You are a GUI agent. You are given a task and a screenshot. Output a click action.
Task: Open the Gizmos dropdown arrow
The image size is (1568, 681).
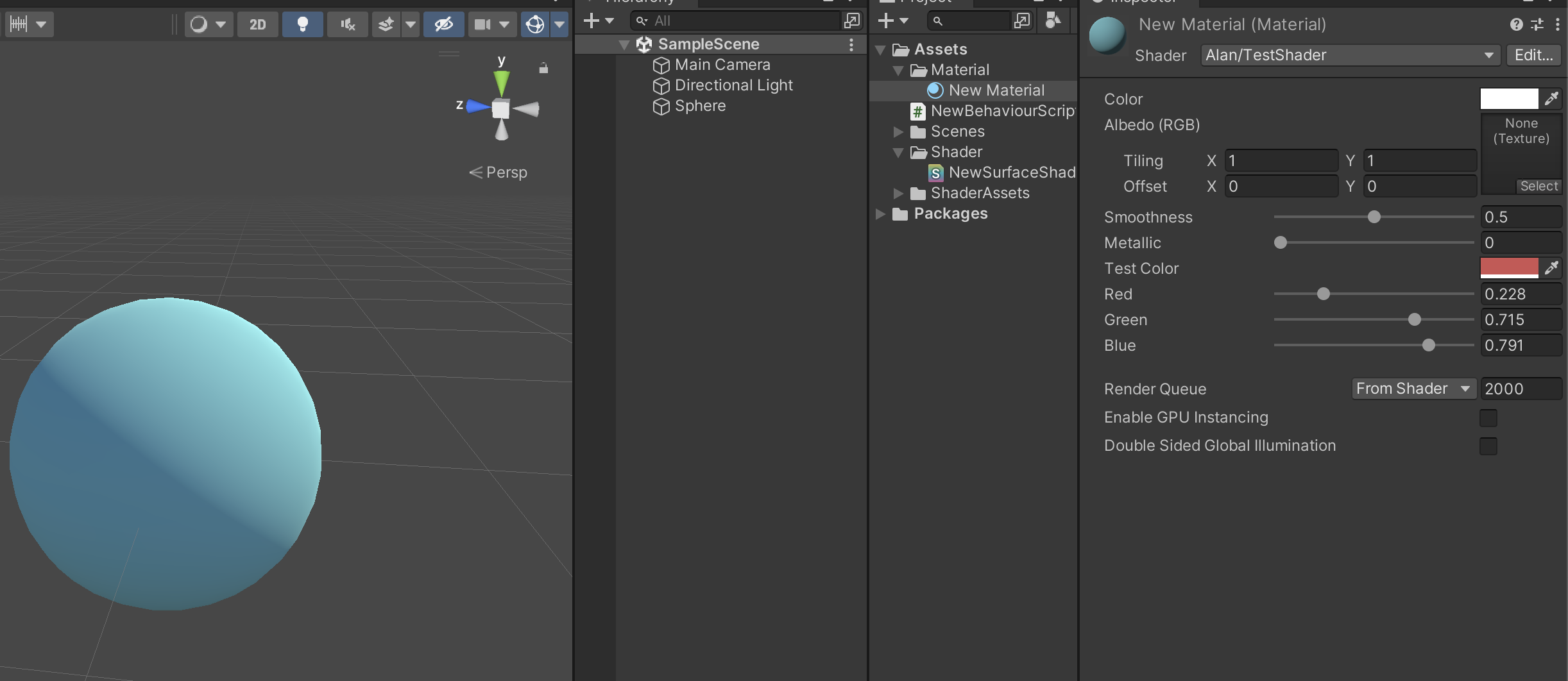click(559, 24)
